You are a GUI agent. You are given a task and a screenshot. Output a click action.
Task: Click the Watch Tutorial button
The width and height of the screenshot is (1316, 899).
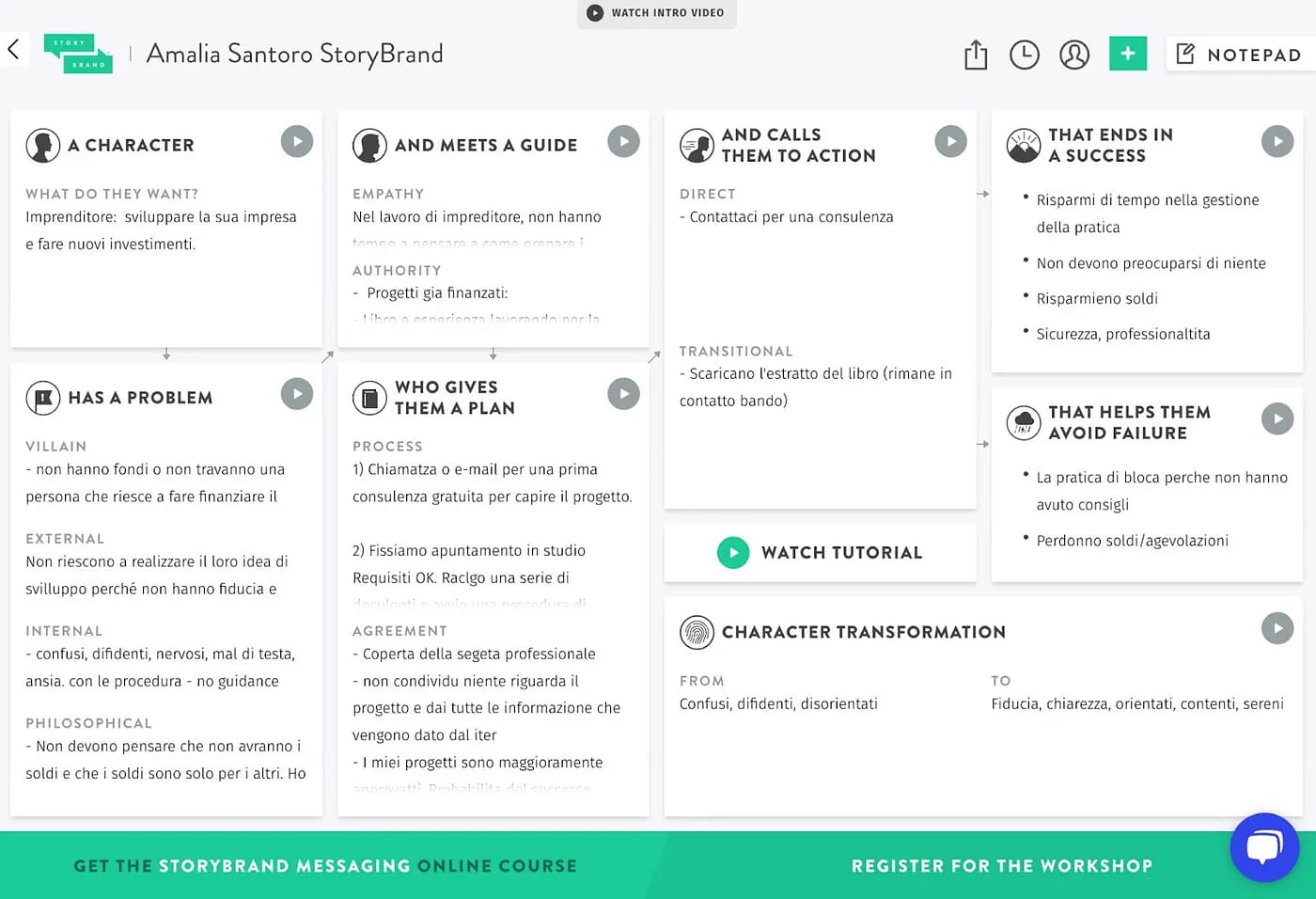[821, 552]
